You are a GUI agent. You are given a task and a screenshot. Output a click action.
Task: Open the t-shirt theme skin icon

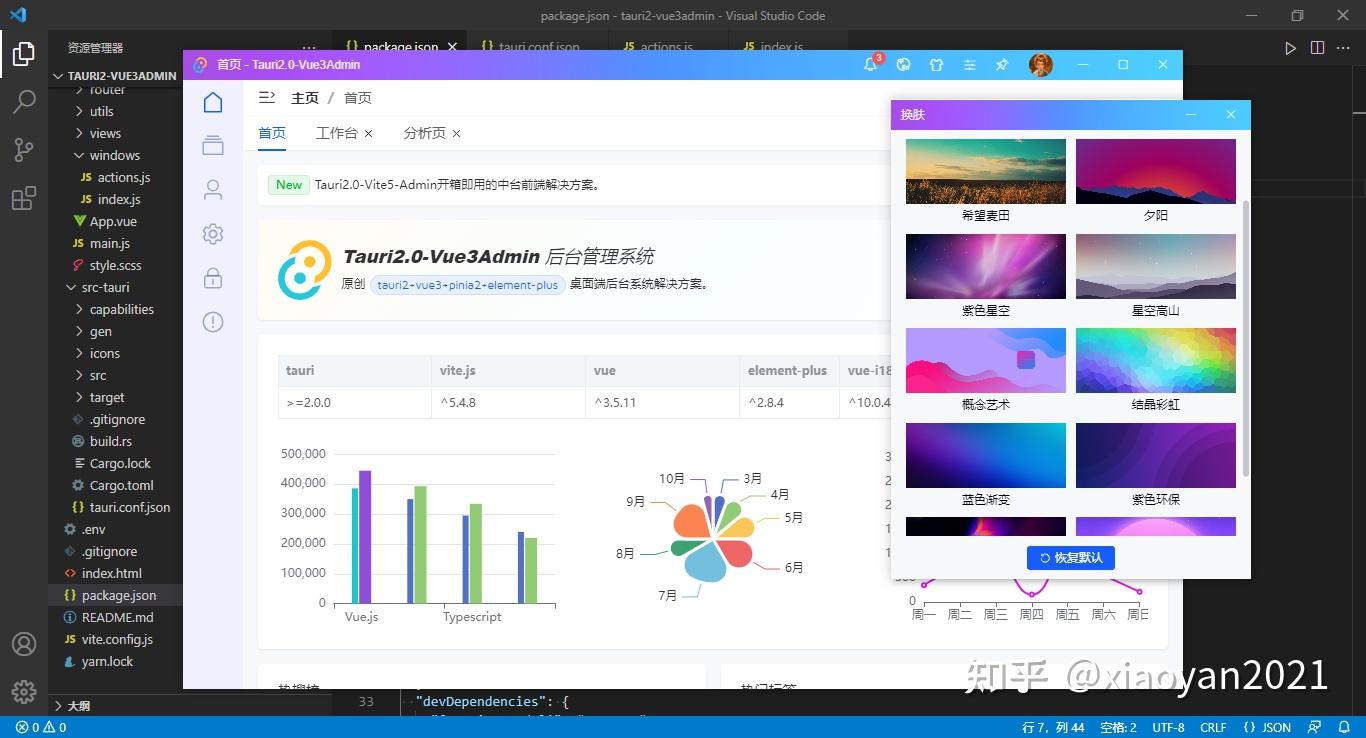click(936, 64)
